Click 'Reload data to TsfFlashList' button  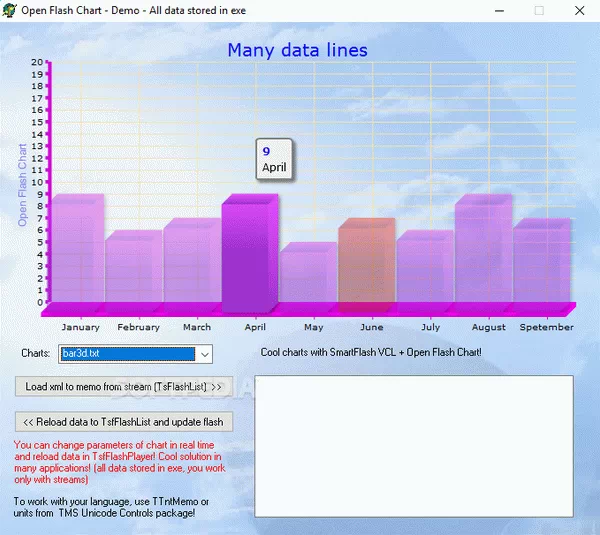(x=124, y=421)
